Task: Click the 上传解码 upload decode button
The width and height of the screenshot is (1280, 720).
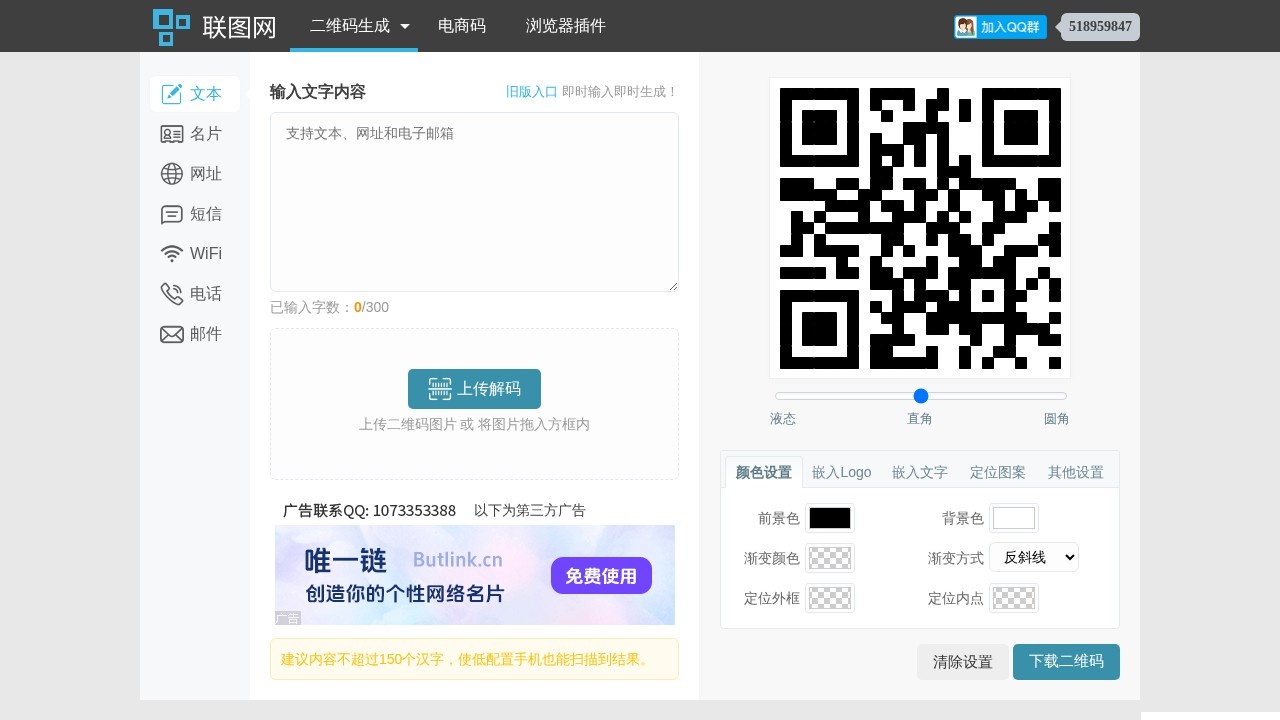Action: [x=474, y=389]
